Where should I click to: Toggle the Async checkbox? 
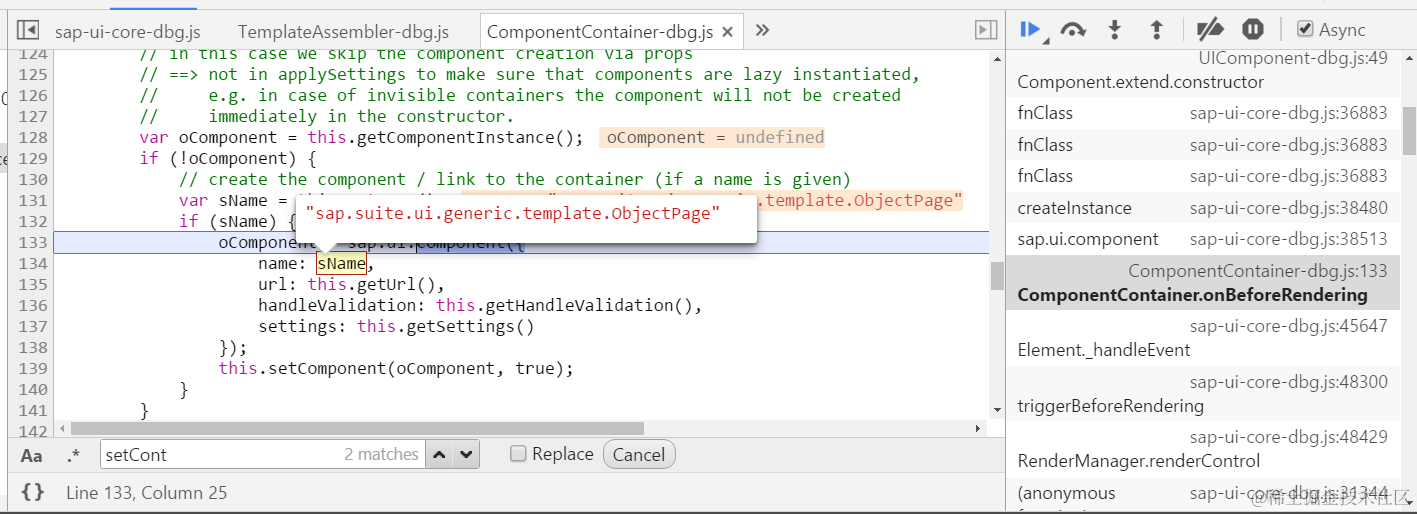click(1305, 29)
